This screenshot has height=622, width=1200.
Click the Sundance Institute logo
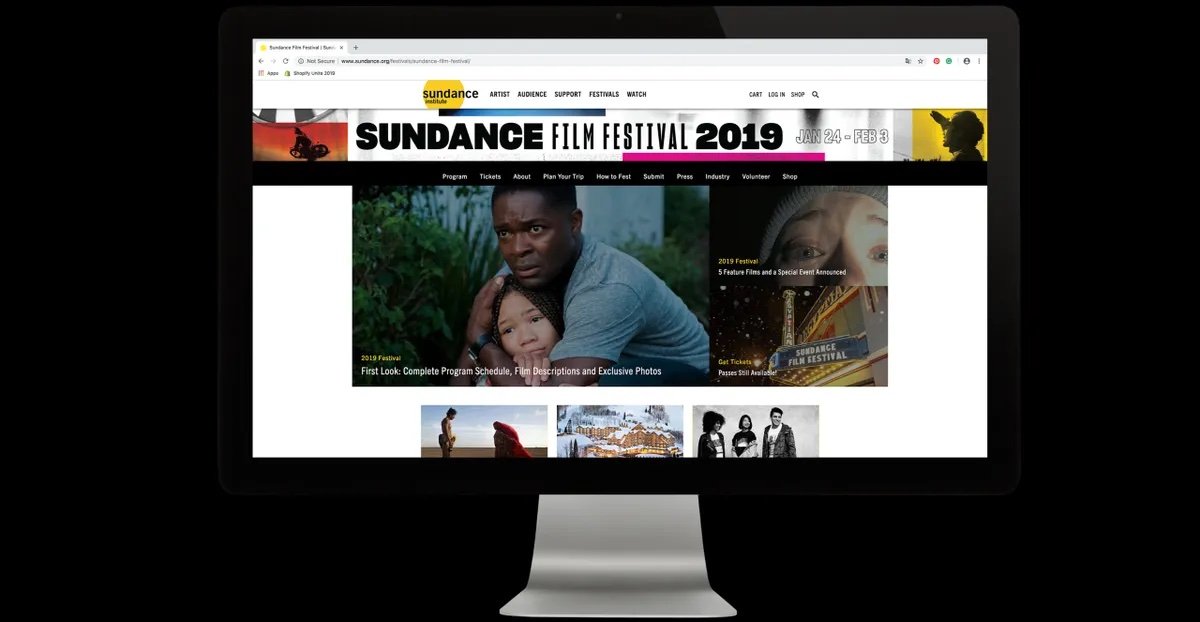448,94
